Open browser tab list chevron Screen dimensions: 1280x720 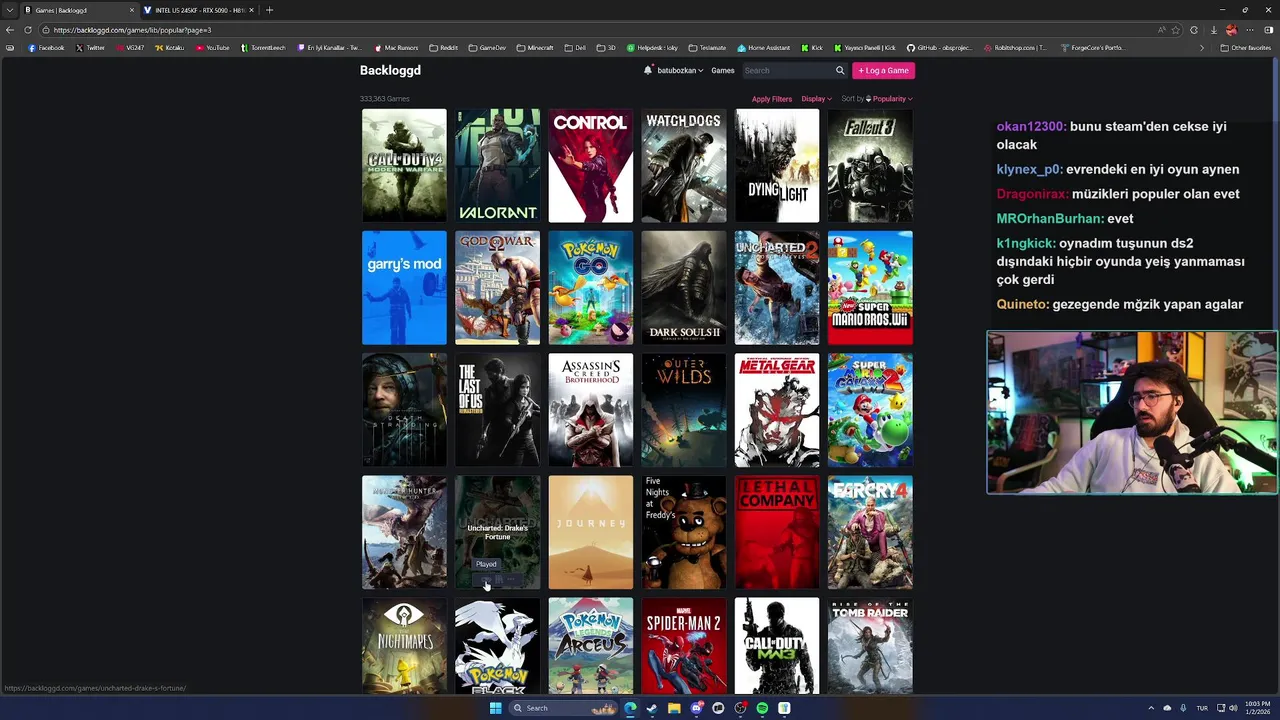[9, 10]
